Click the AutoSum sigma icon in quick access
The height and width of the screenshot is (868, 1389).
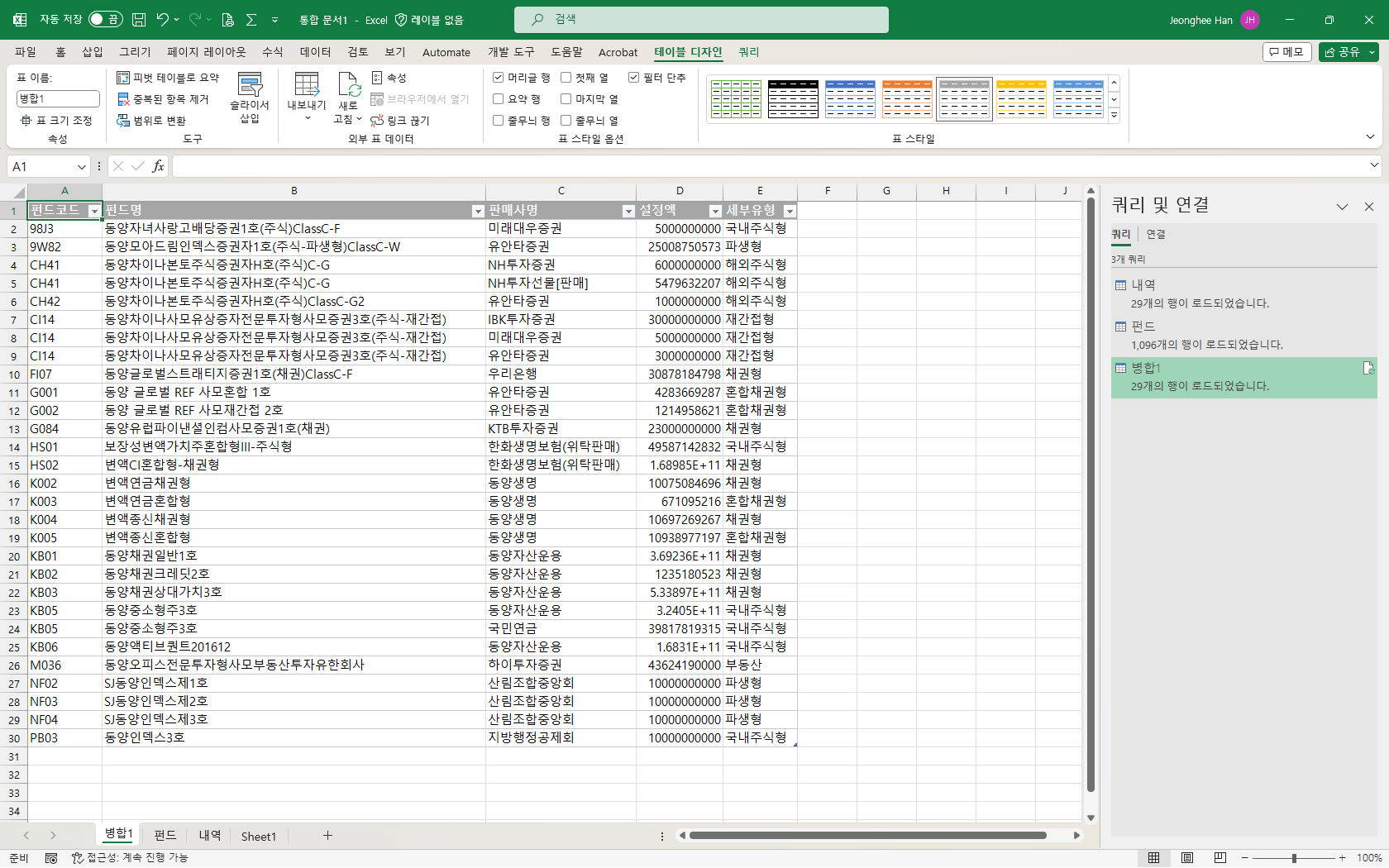(x=251, y=20)
